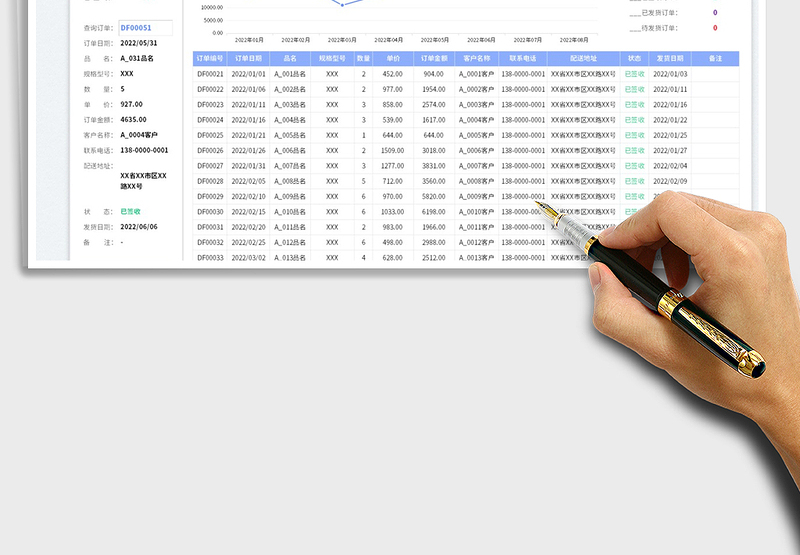Viewport: 800px width, 555px height.
Task: Click the 品名 column header
Action: click(x=290, y=59)
